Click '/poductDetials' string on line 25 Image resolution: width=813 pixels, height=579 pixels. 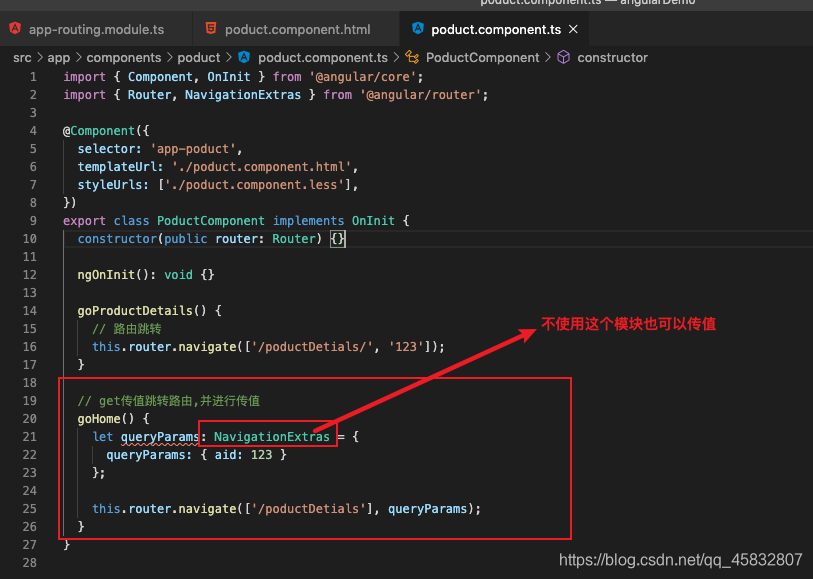click(309, 509)
